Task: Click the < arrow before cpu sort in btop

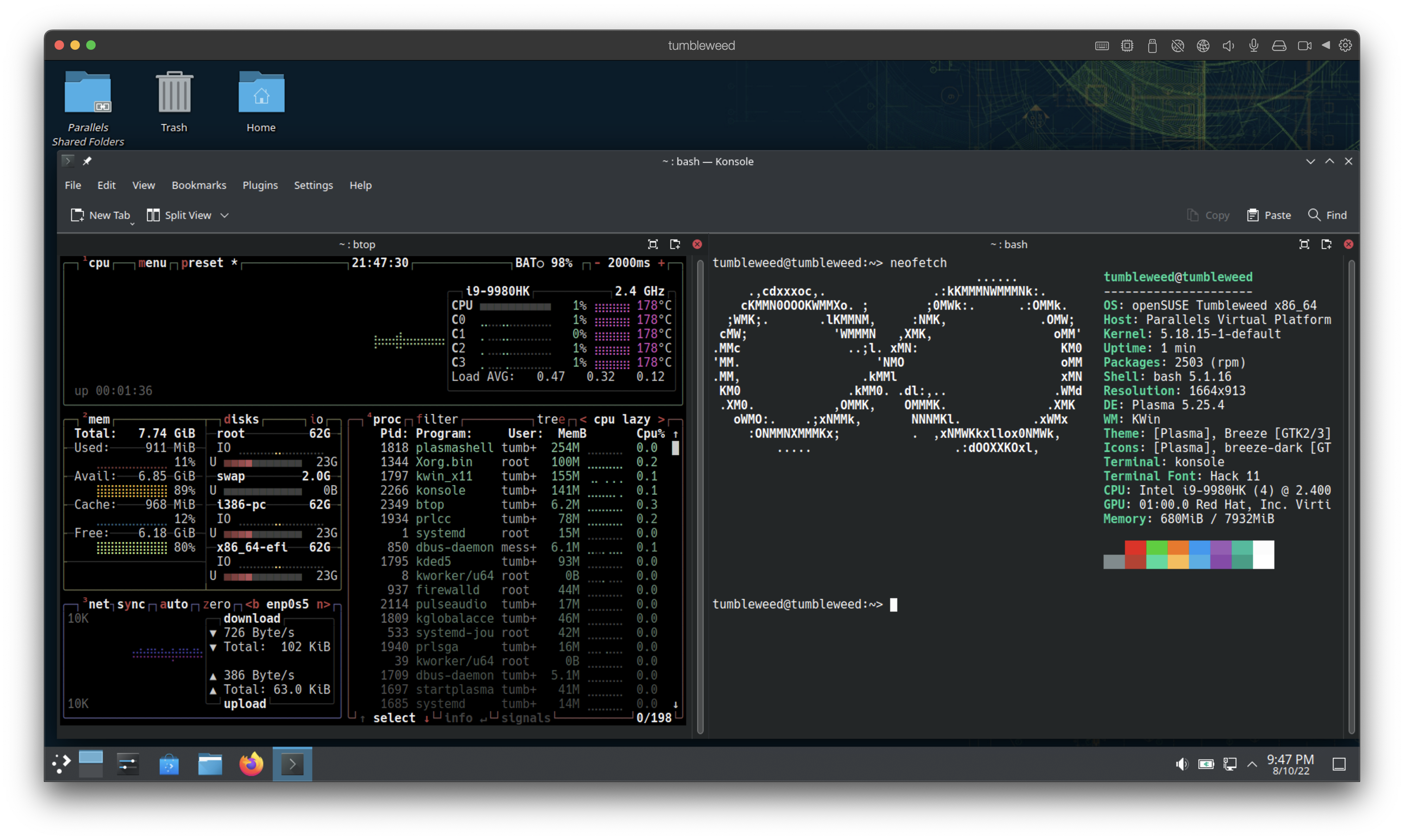Action: (583, 419)
